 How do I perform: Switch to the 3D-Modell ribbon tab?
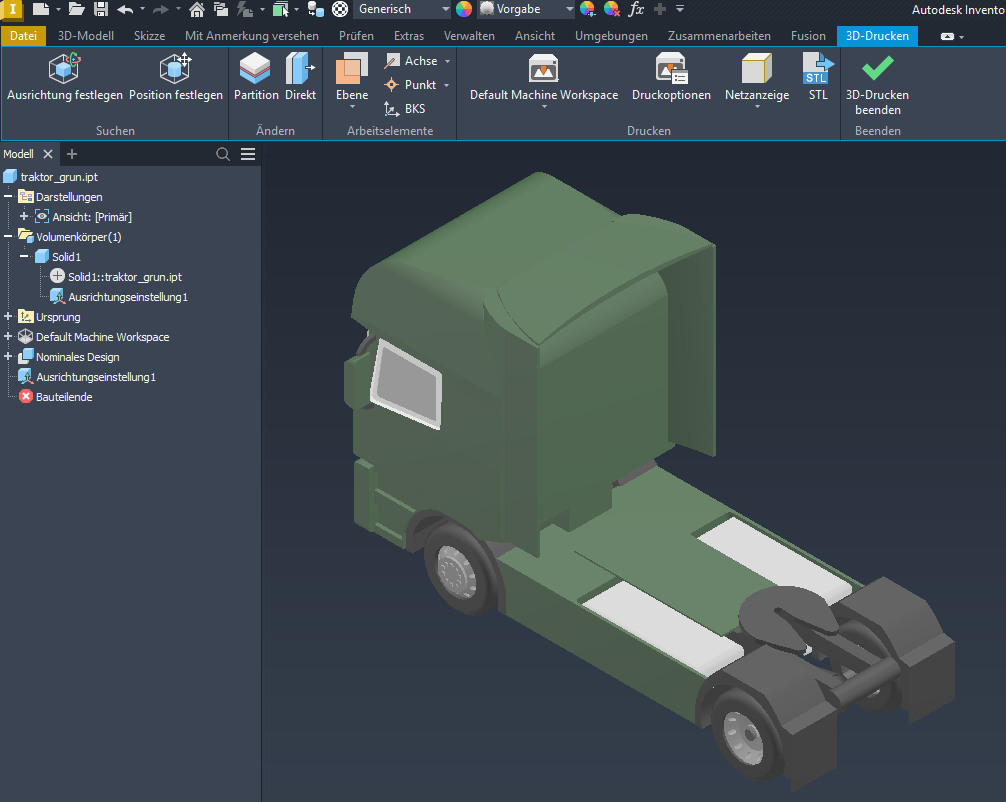(x=86, y=36)
